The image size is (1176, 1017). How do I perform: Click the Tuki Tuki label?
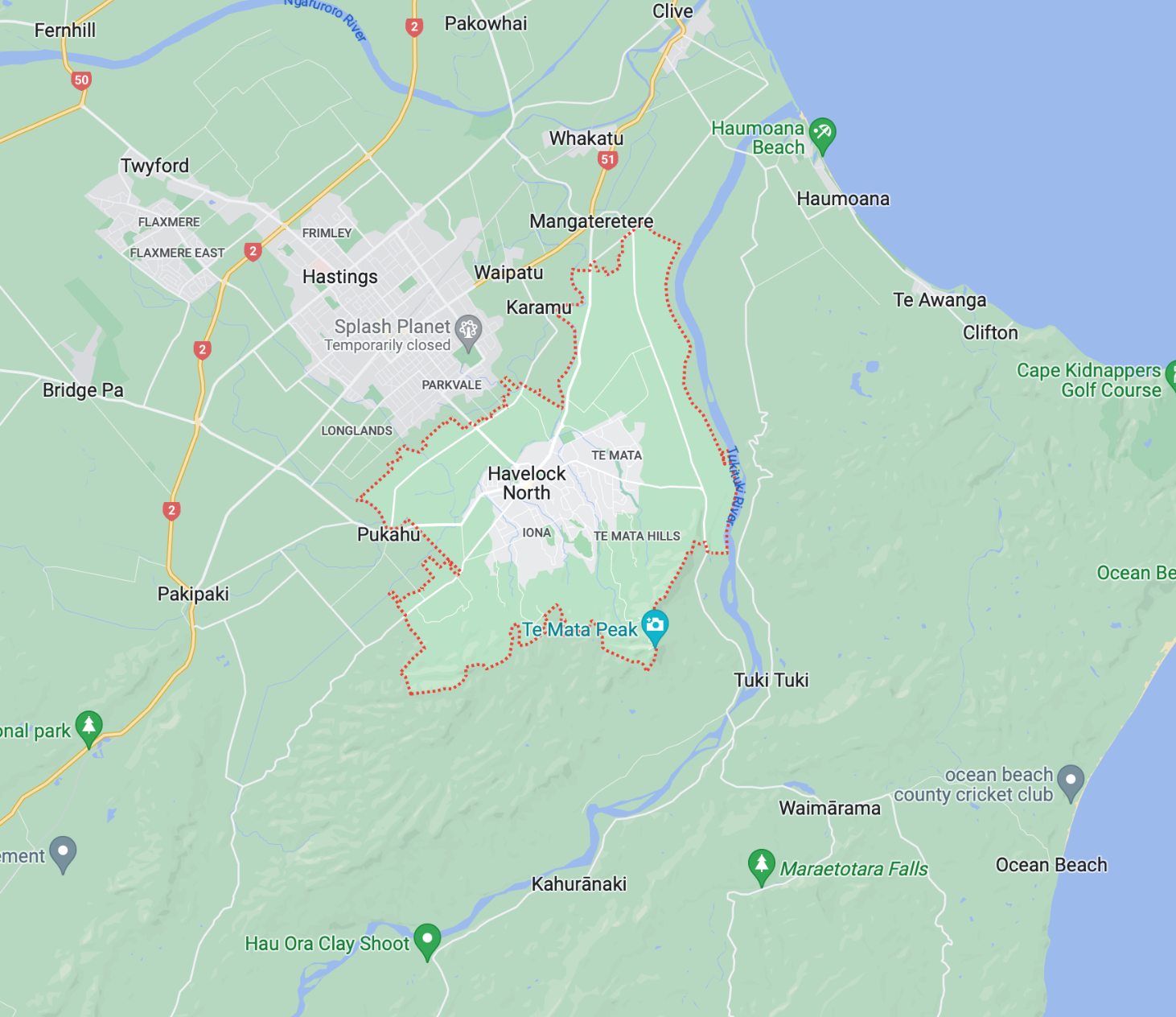(771, 681)
